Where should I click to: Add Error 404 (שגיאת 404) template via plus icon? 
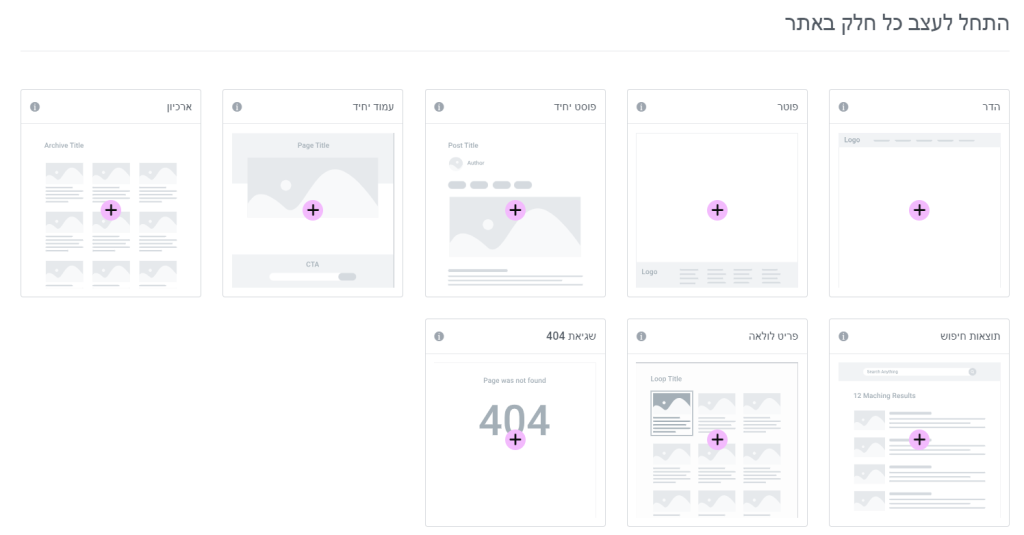[x=515, y=439]
